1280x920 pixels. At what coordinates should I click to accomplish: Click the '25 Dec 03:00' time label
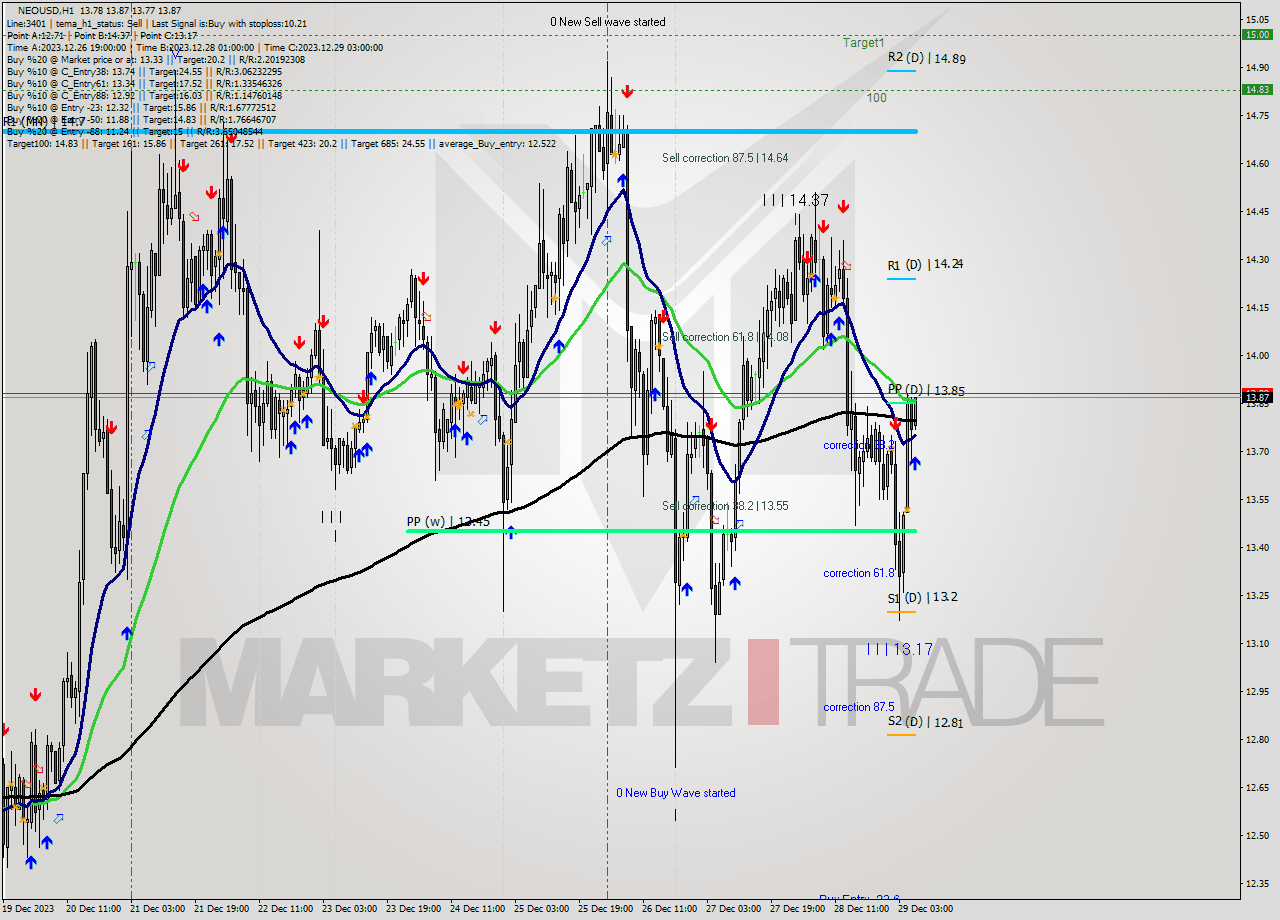pos(542,909)
